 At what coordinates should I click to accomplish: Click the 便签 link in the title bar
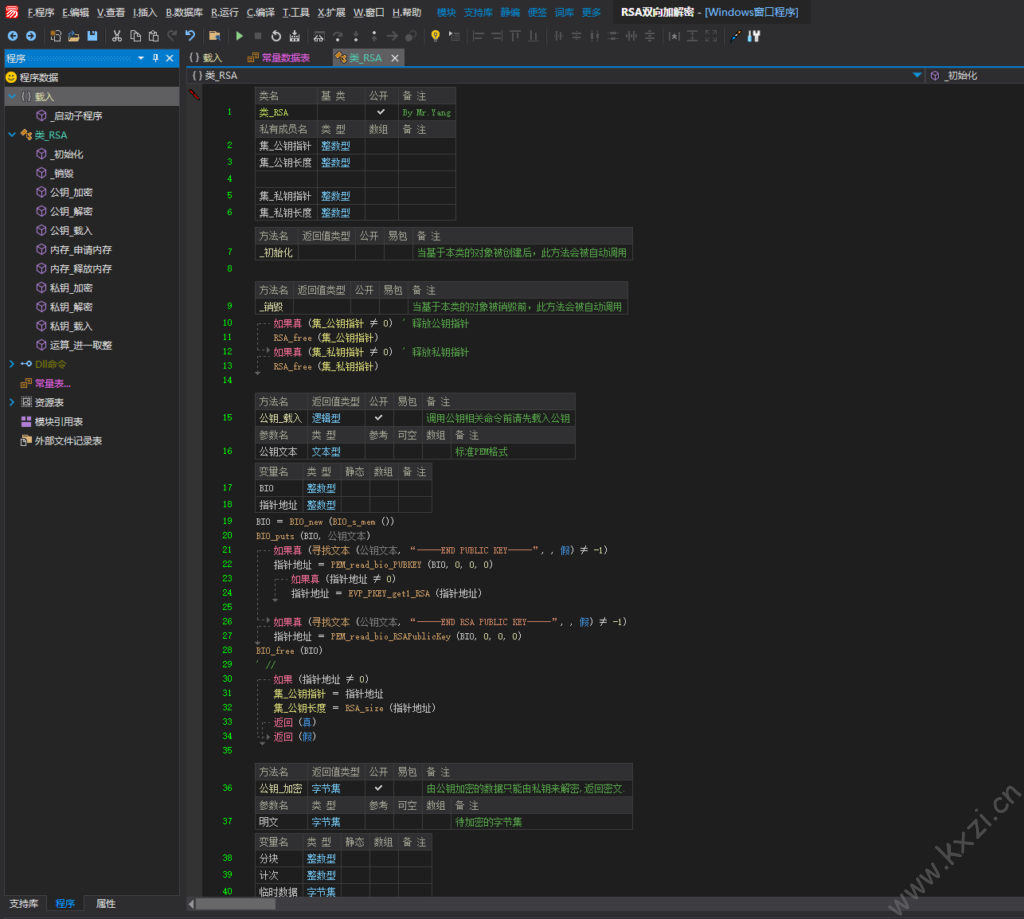point(537,12)
